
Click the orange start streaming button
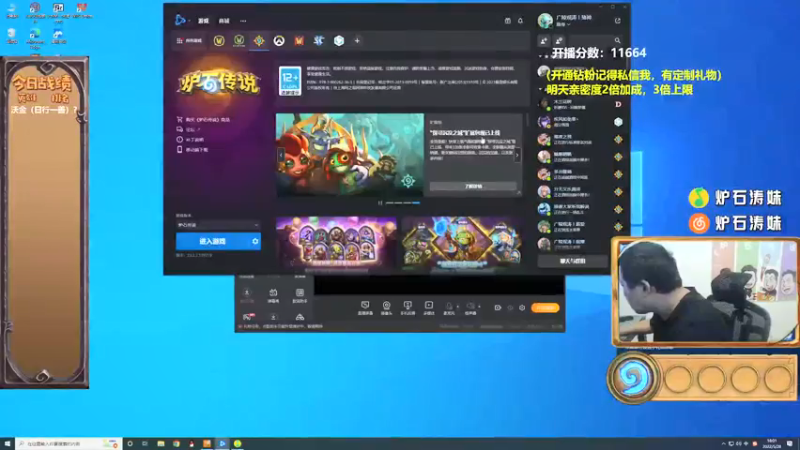[545, 308]
